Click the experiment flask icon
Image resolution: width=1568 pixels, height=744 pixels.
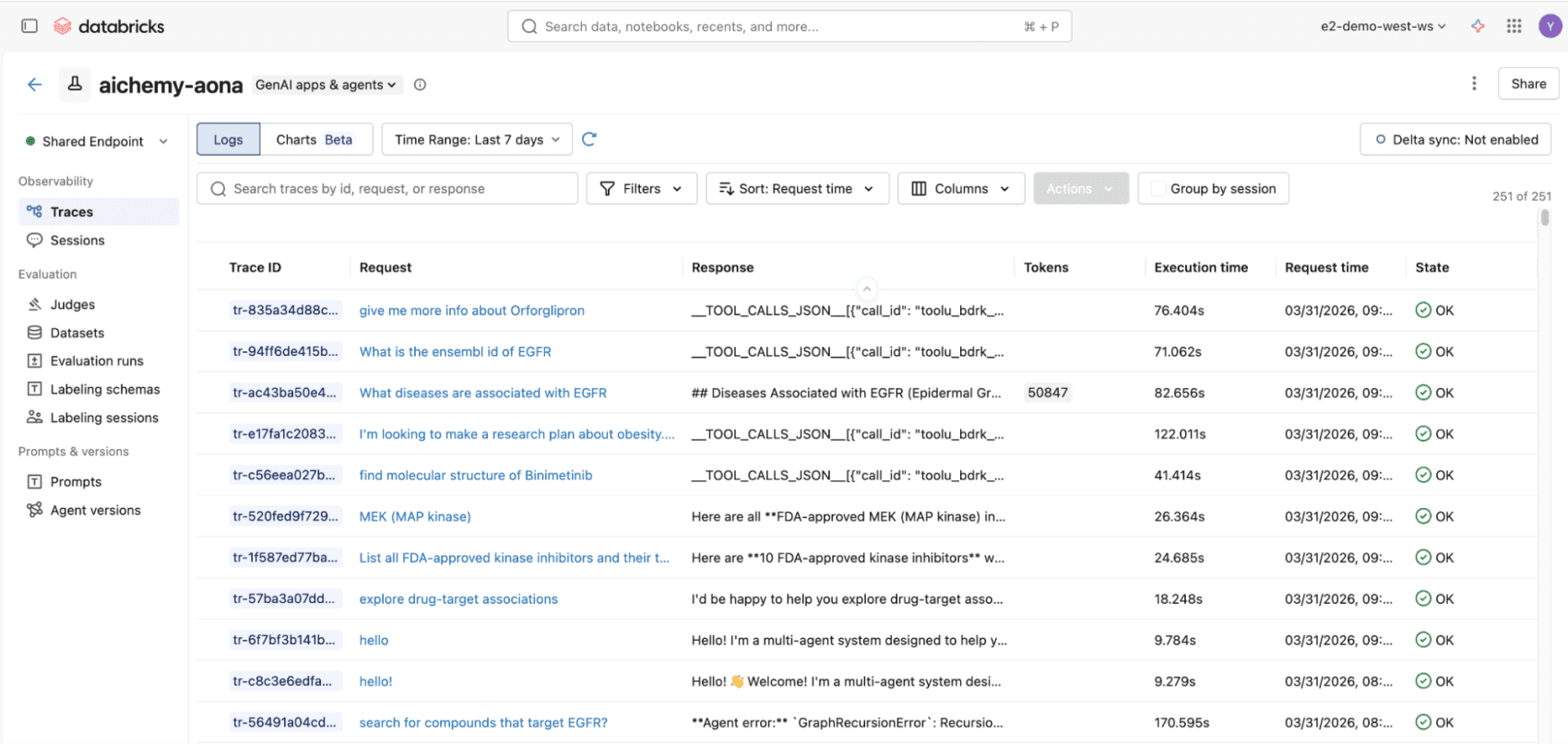[76, 84]
